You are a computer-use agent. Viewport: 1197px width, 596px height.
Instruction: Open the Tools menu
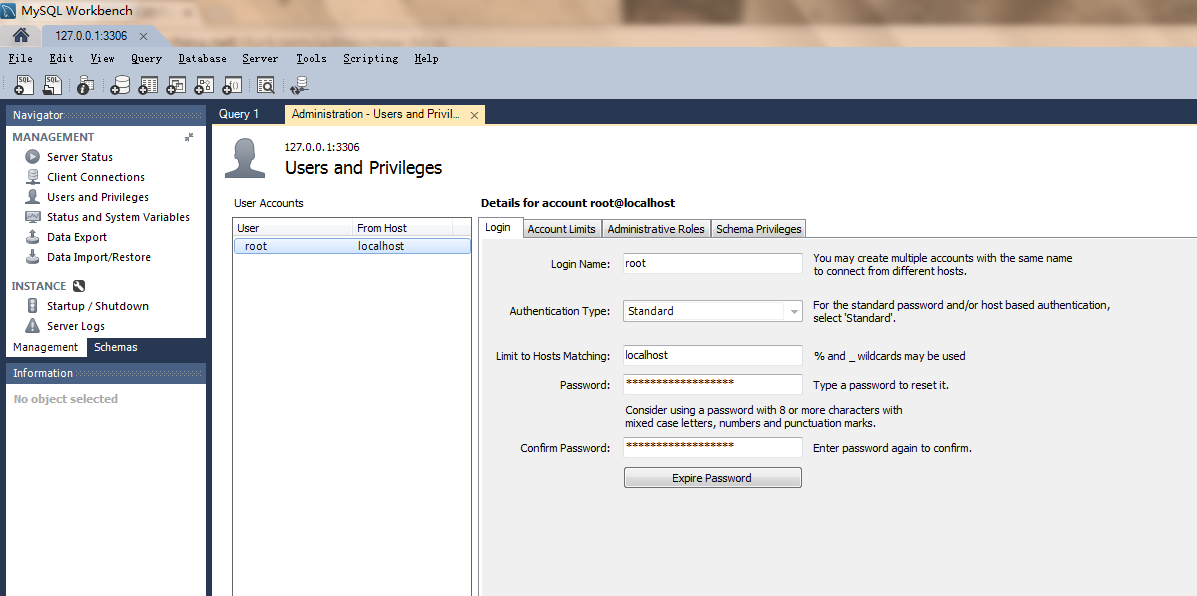pyautogui.click(x=311, y=58)
